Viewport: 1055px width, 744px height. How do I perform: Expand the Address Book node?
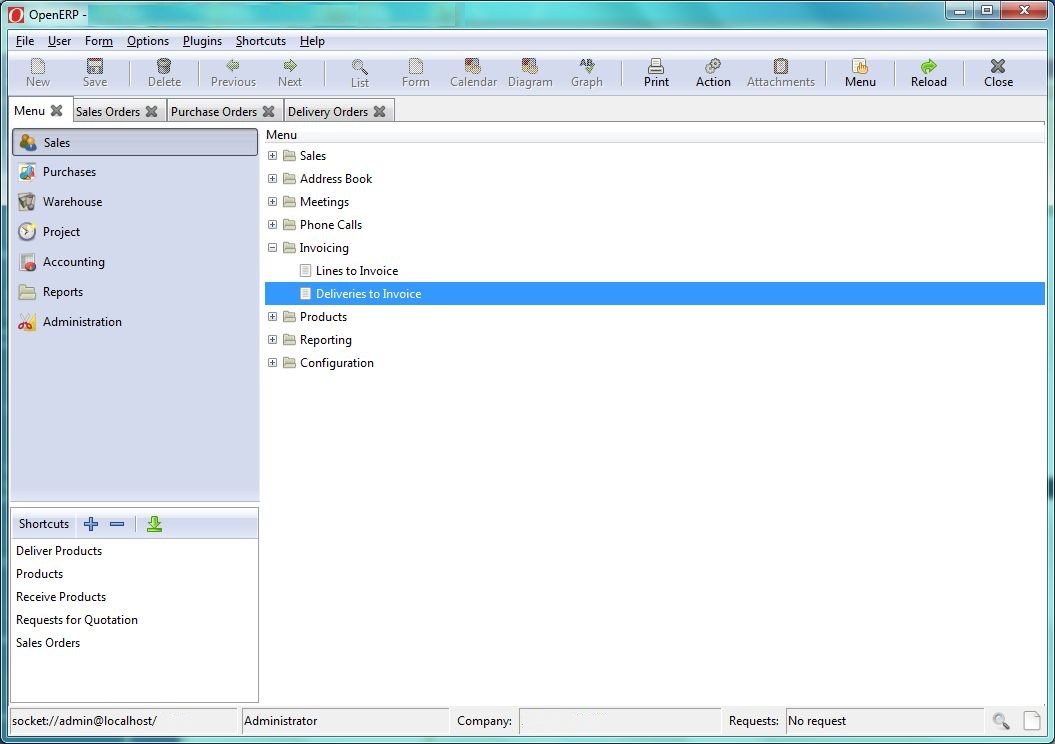pos(272,178)
